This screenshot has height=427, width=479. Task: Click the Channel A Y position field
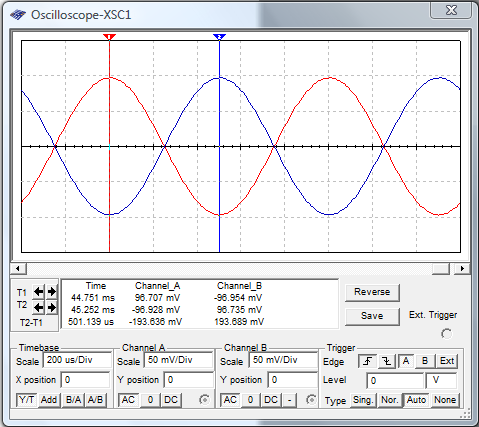[189, 380]
